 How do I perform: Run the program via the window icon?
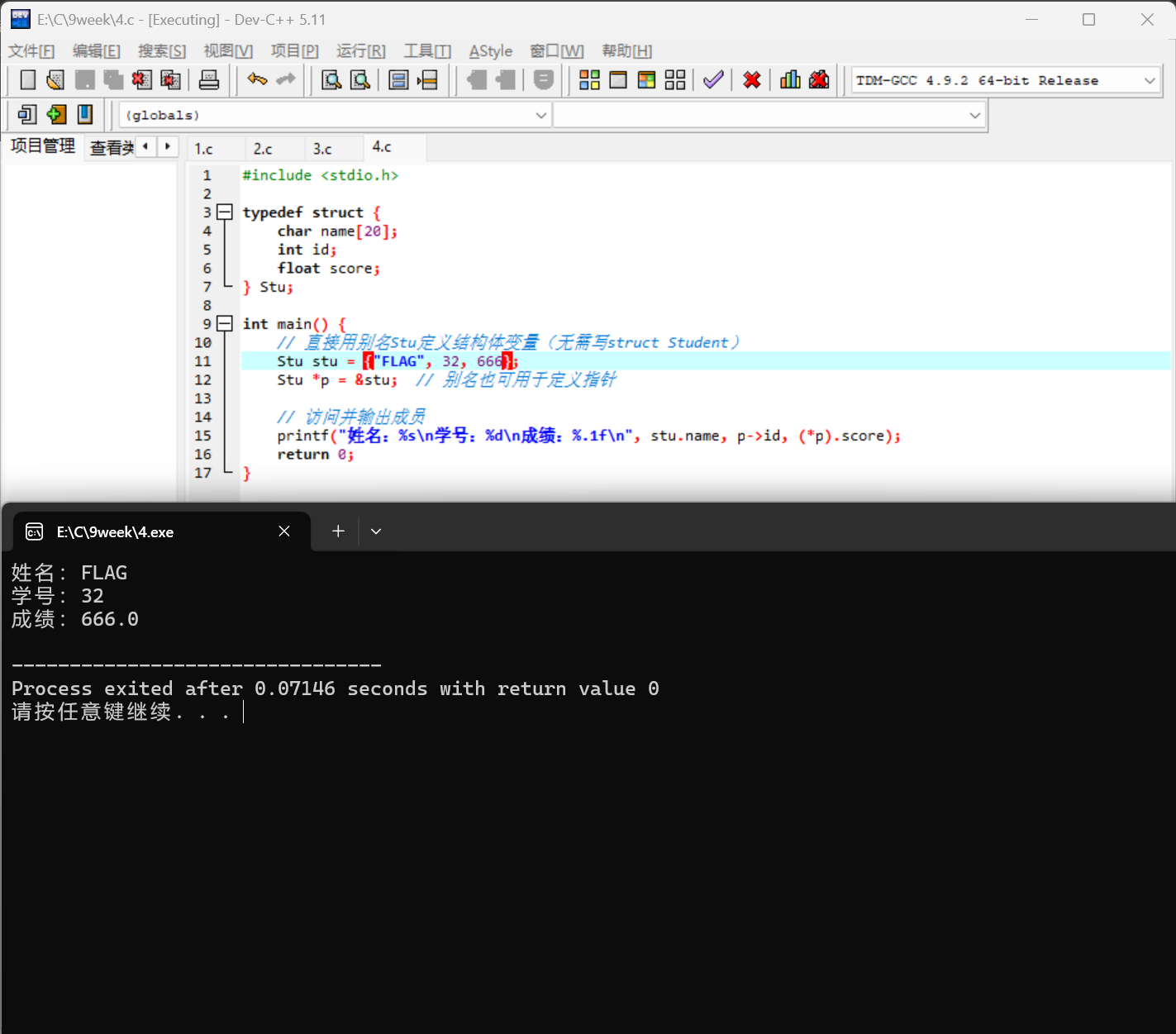tap(618, 80)
